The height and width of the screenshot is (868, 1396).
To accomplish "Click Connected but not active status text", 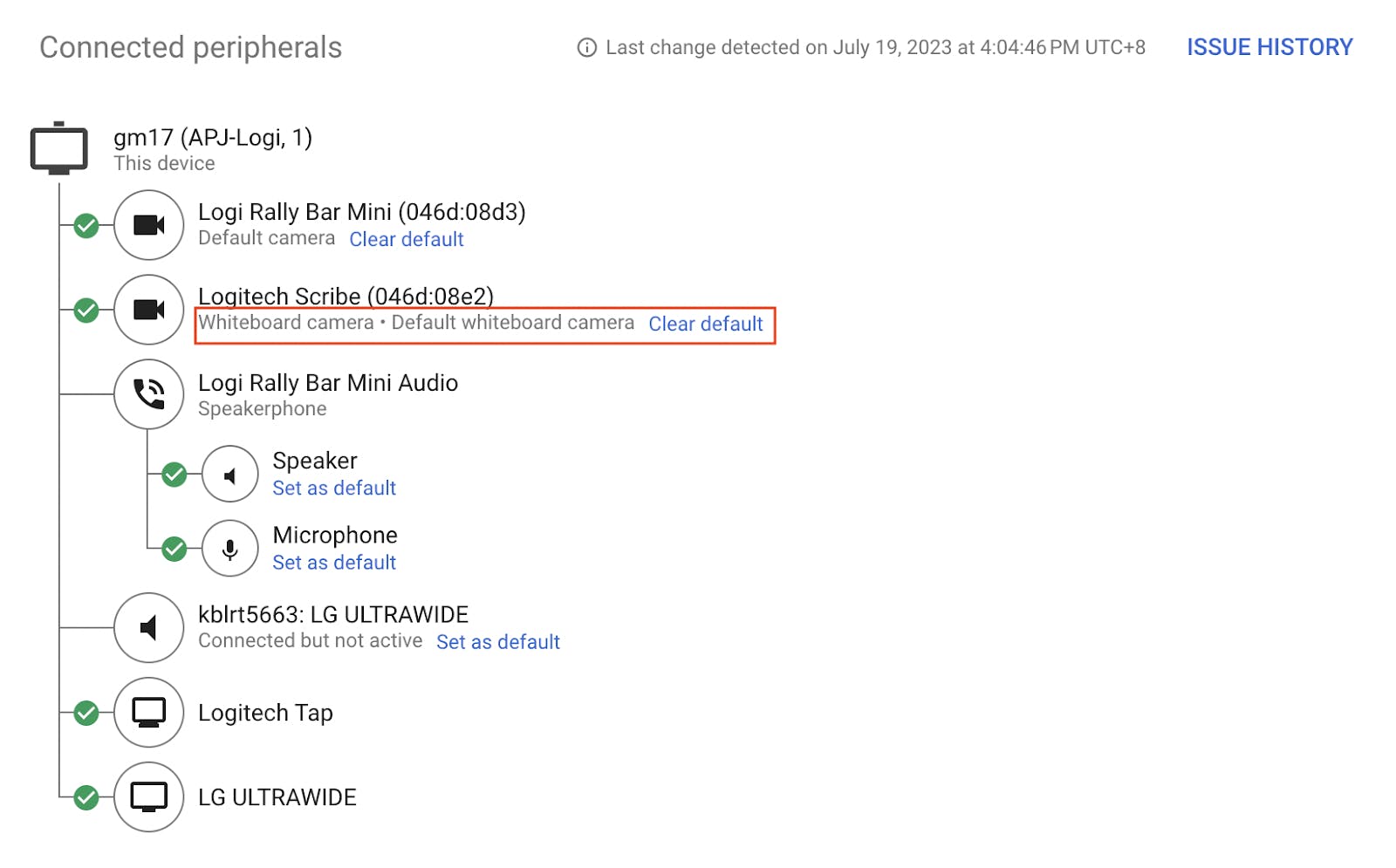I will (310, 640).
